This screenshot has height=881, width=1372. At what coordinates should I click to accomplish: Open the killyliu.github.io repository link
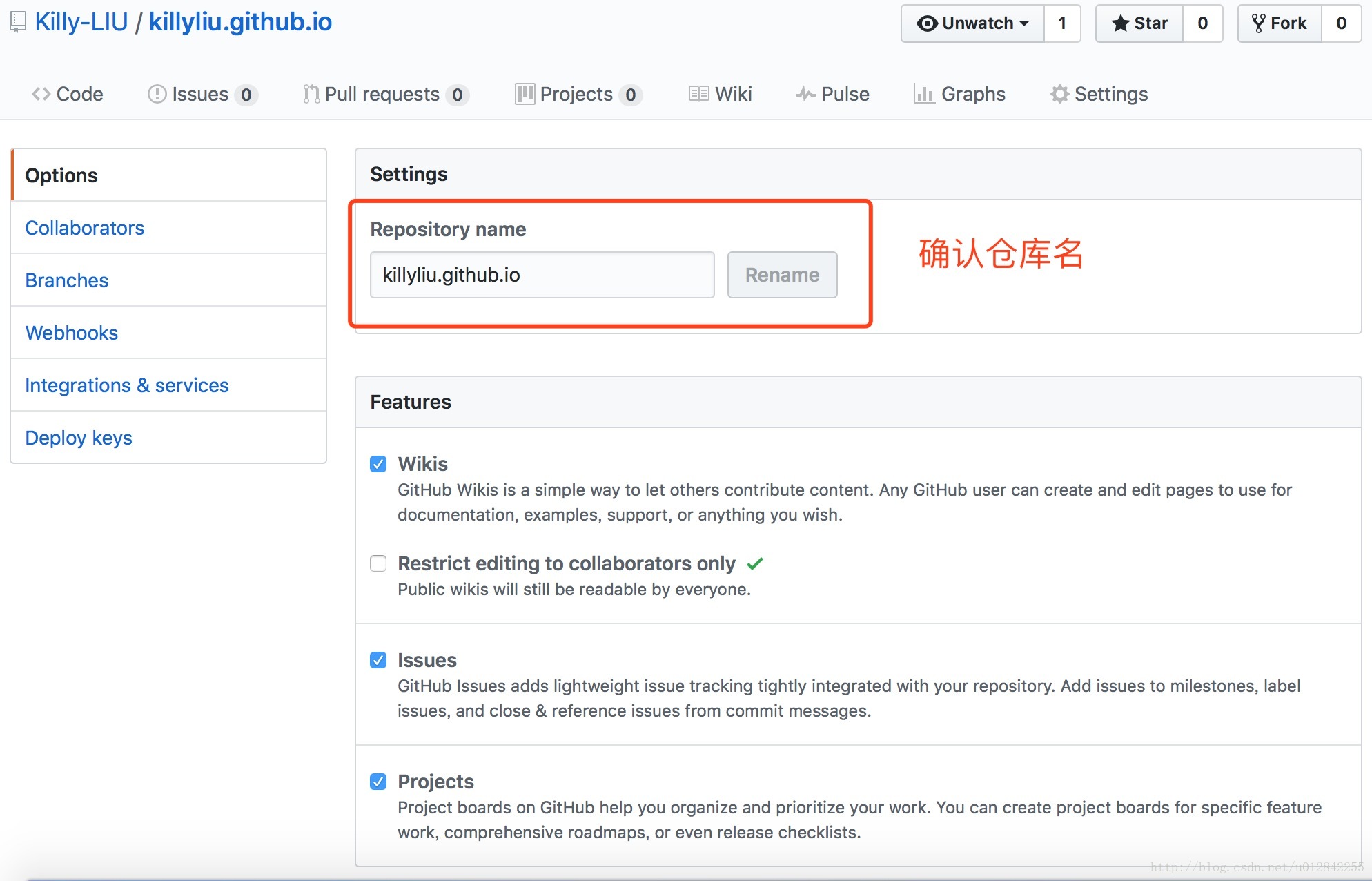240,22
